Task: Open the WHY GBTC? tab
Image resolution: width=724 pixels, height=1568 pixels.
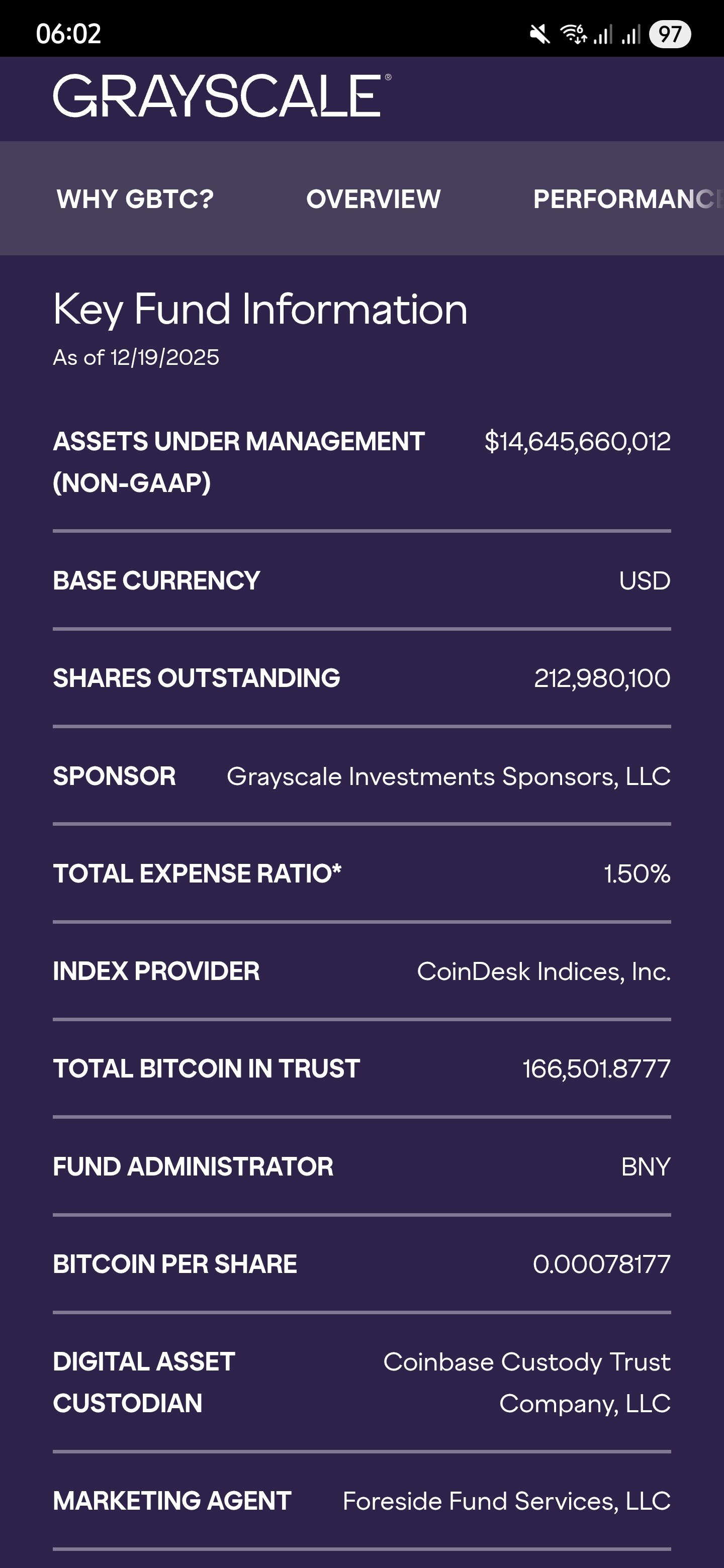Action: point(135,199)
